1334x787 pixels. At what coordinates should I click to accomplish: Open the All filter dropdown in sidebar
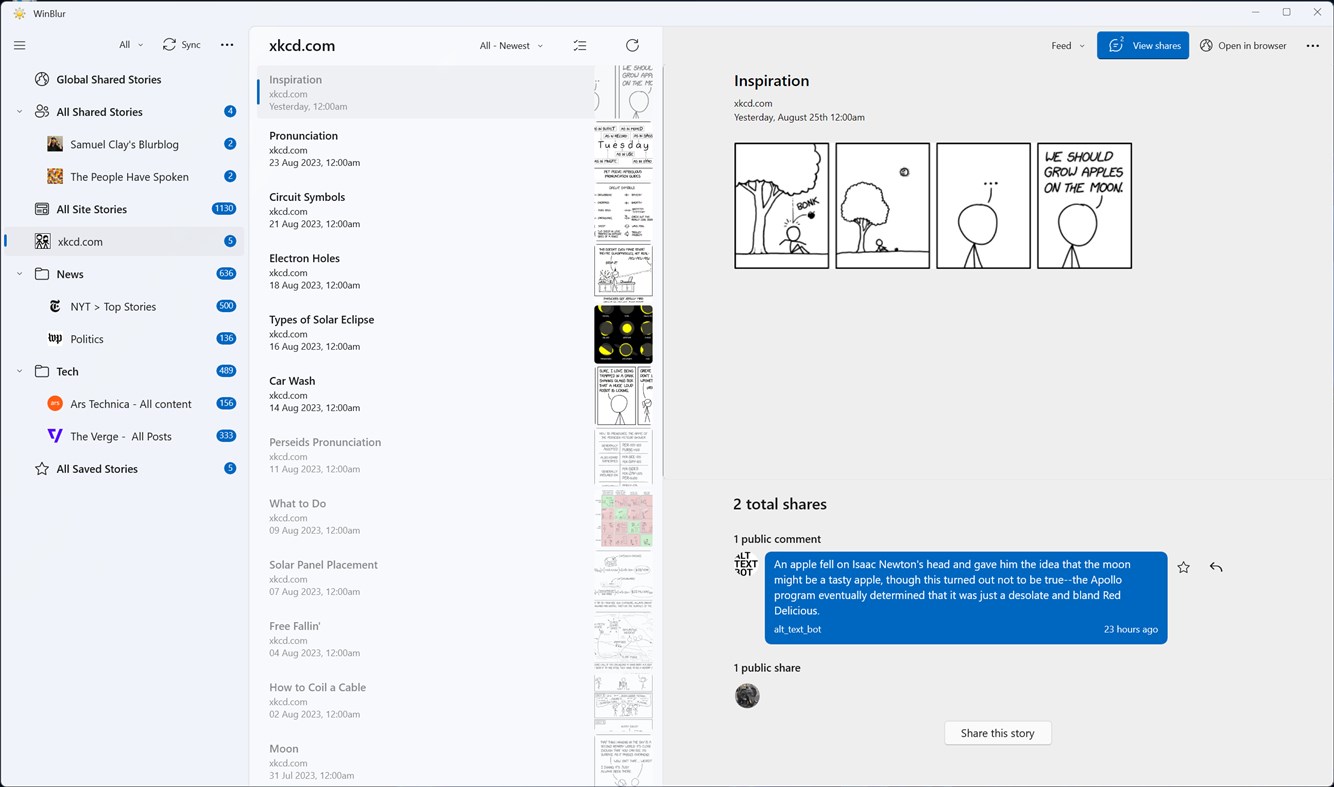(x=129, y=44)
